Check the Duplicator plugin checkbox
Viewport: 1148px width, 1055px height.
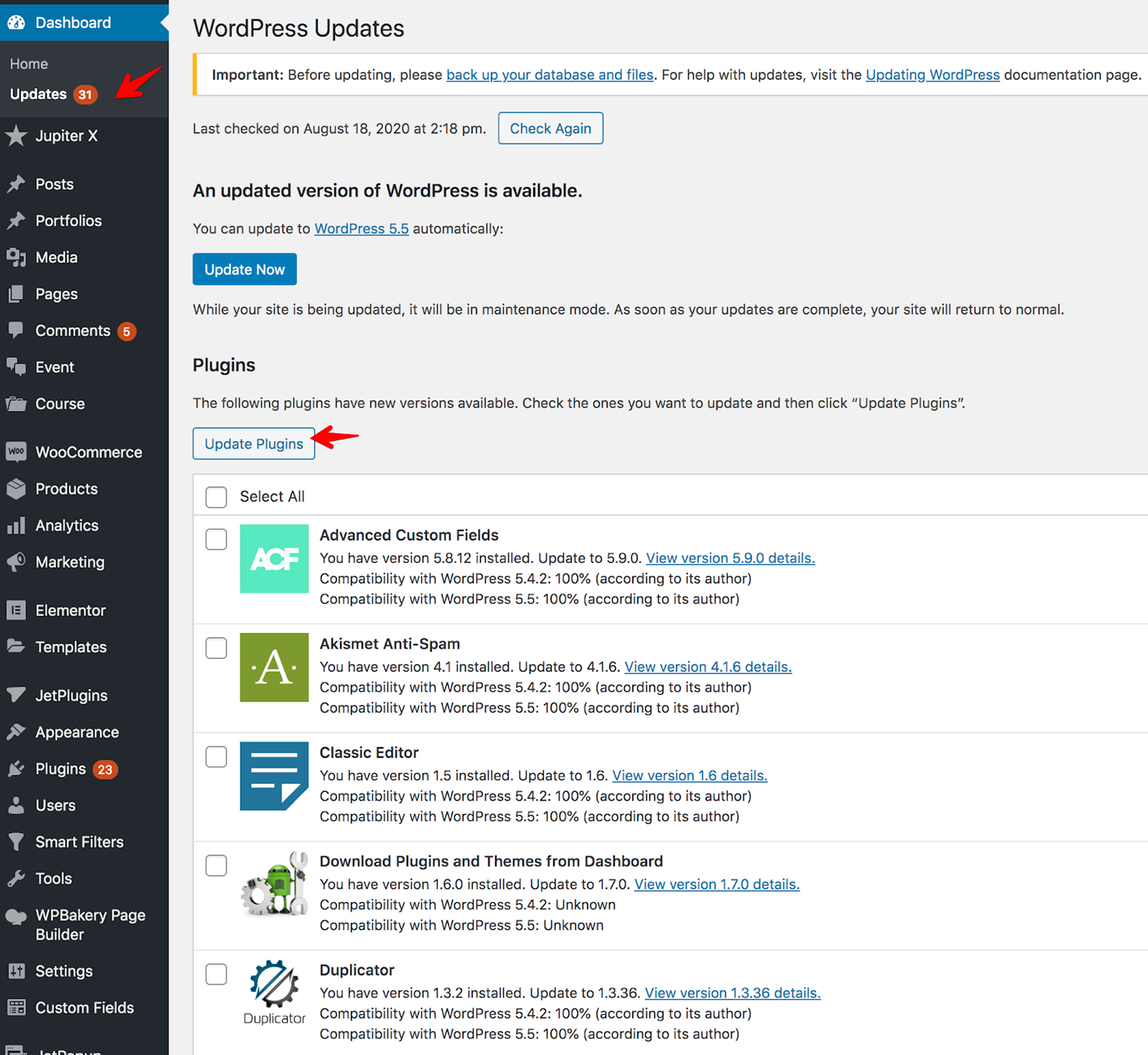coord(216,974)
